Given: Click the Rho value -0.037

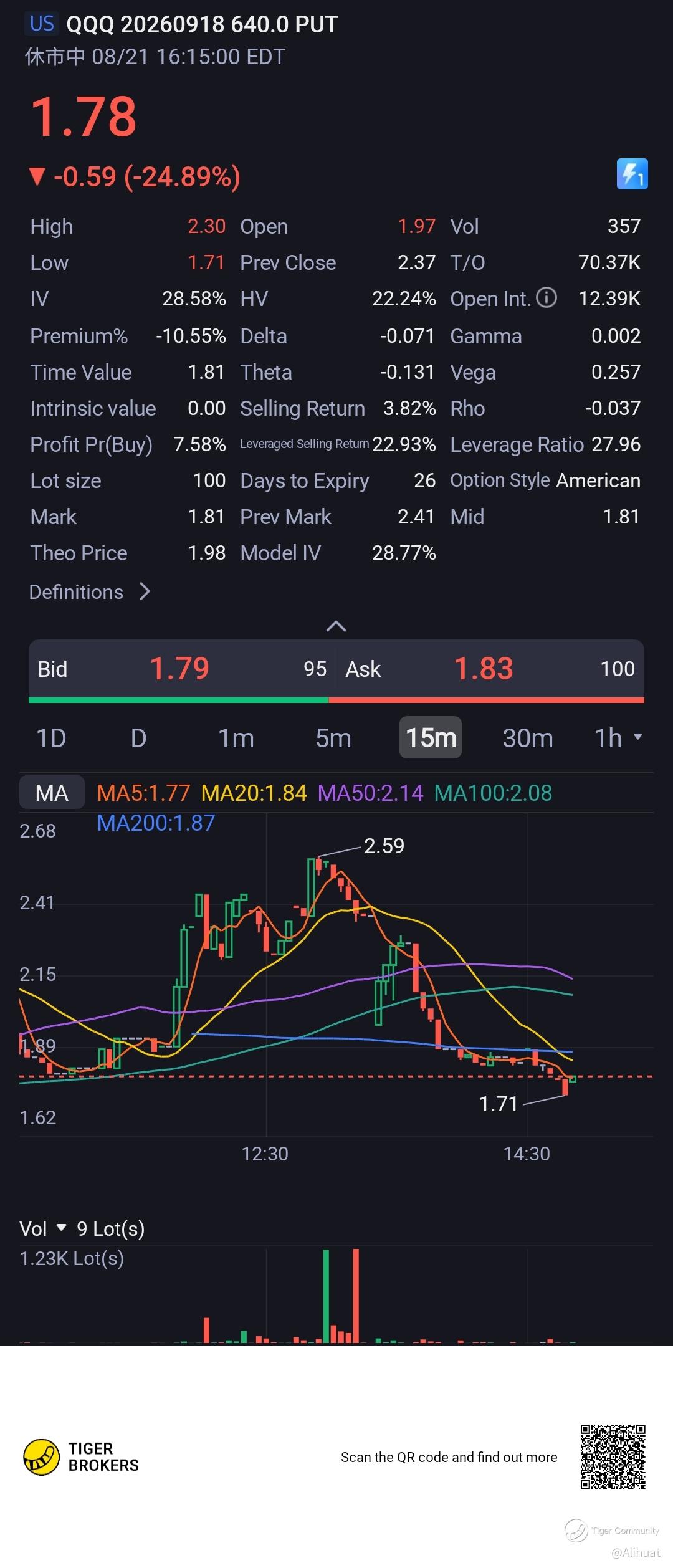Looking at the screenshot, I should coord(613,408).
